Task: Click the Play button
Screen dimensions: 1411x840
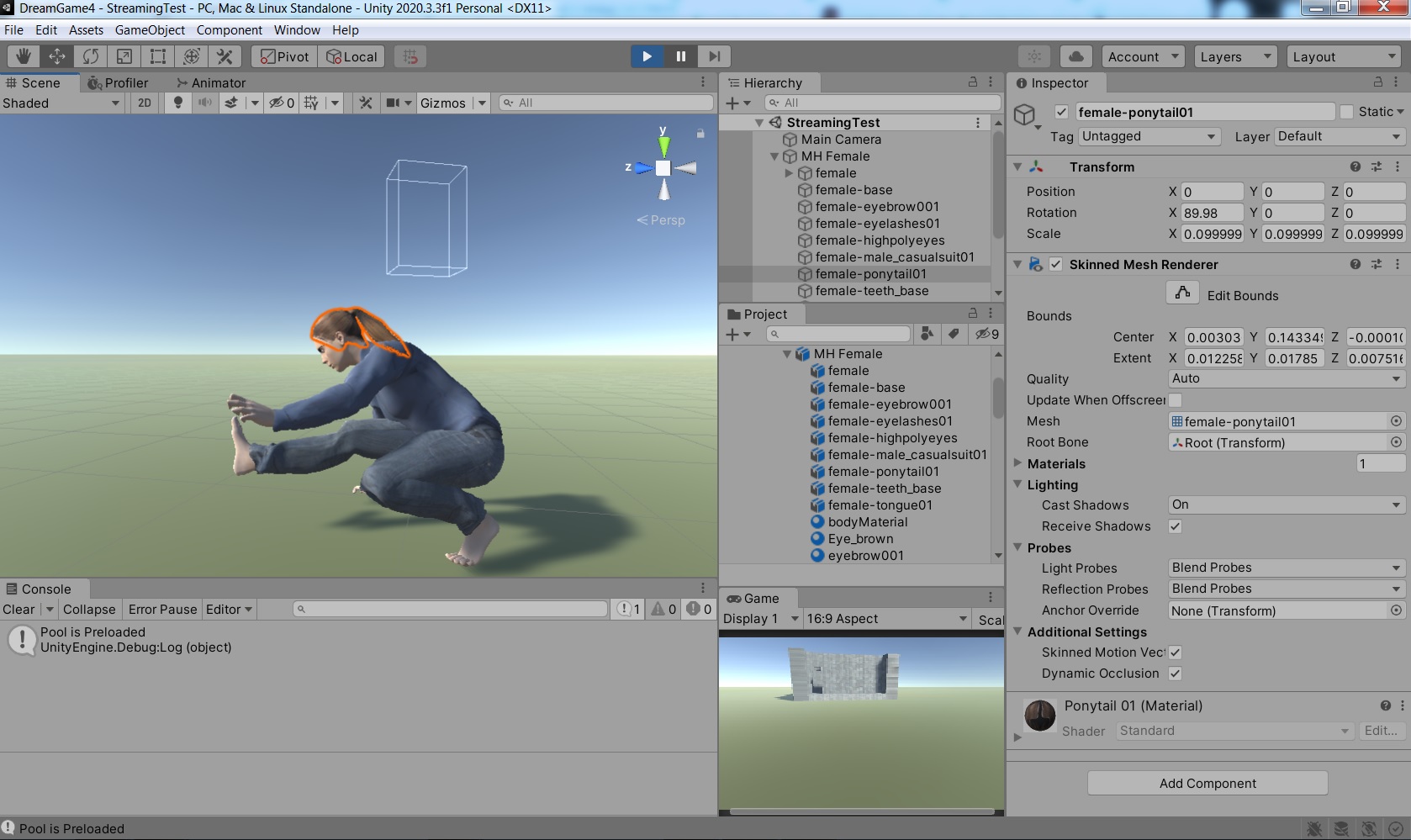Action: 647,56
